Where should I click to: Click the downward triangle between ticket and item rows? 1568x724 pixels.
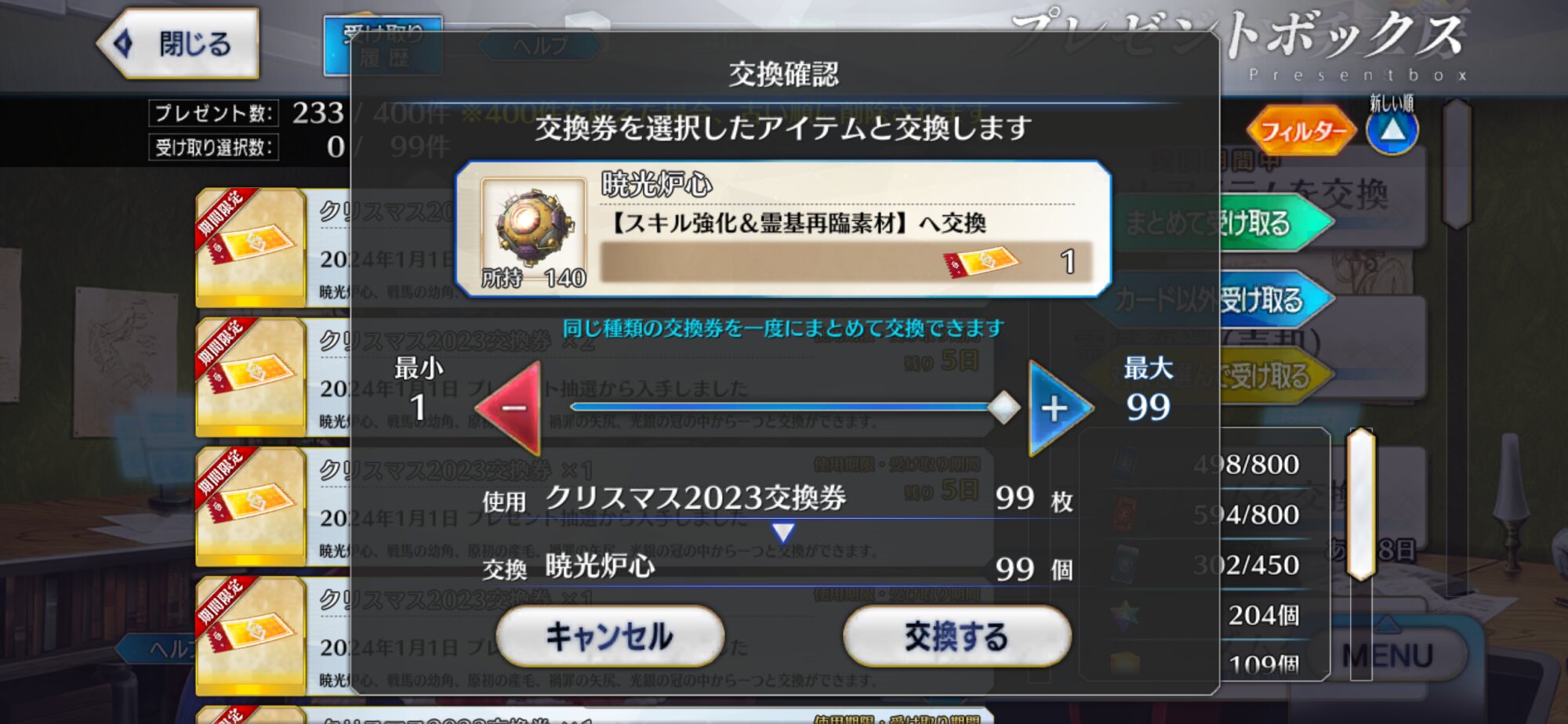[x=783, y=533]
